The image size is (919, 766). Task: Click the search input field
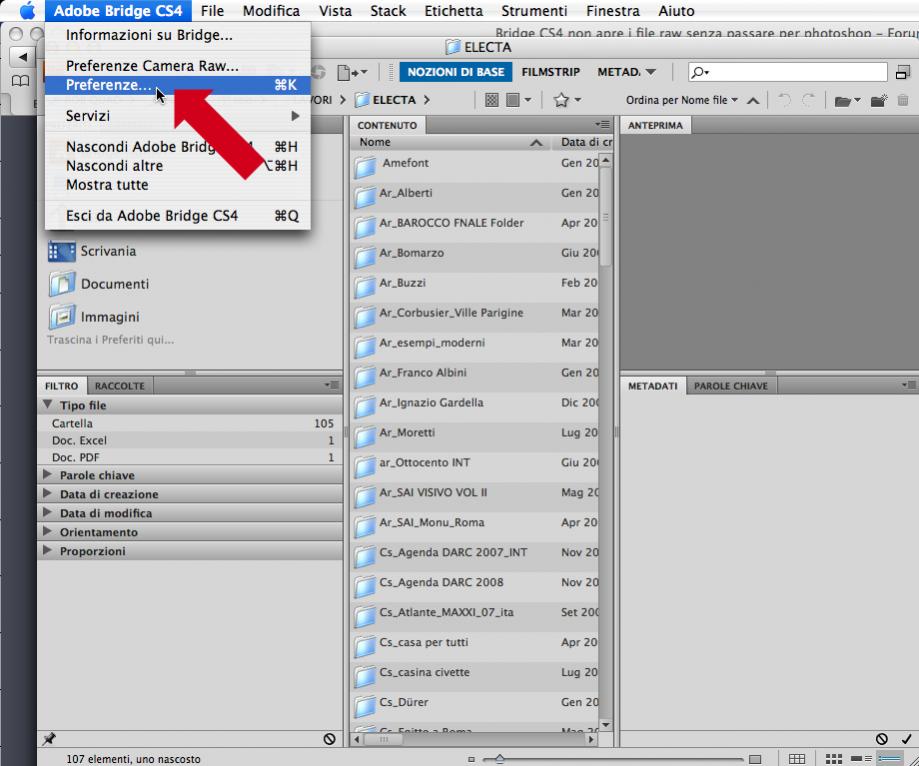[787, 72]
